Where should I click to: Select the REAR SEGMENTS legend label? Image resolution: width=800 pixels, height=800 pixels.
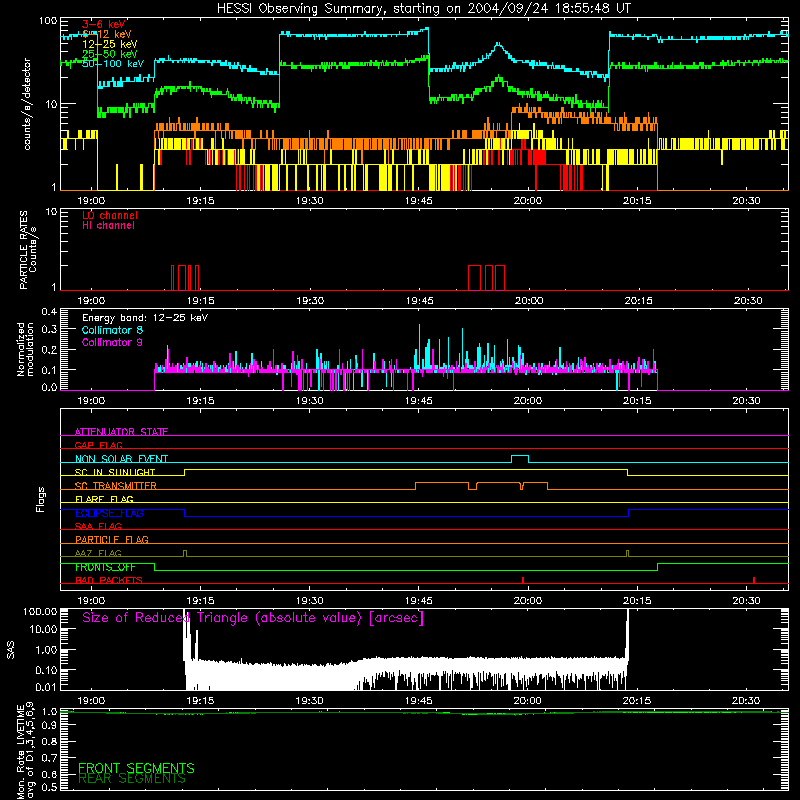pyautogui.click(x=132, y=779)
